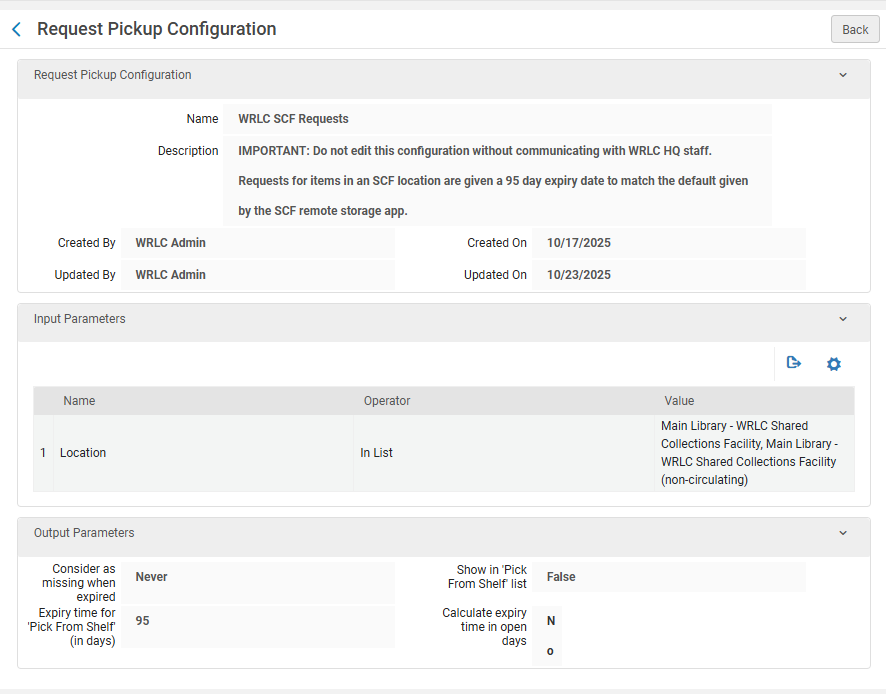Click the expiry time value 95
Viewport: 886px width, 694px height.
(143, 621)
